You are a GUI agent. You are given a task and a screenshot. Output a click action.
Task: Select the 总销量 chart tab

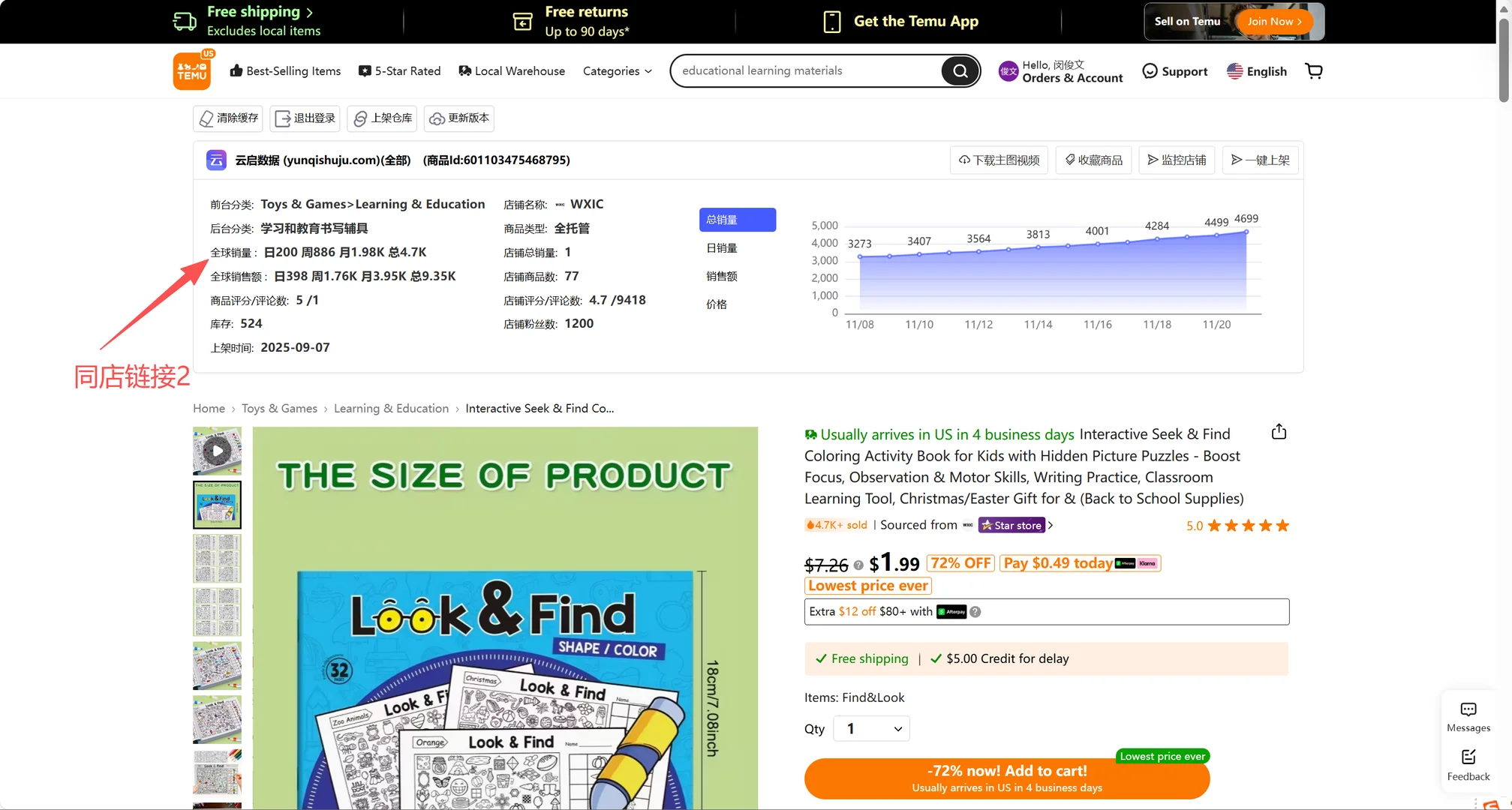point(738,220)
